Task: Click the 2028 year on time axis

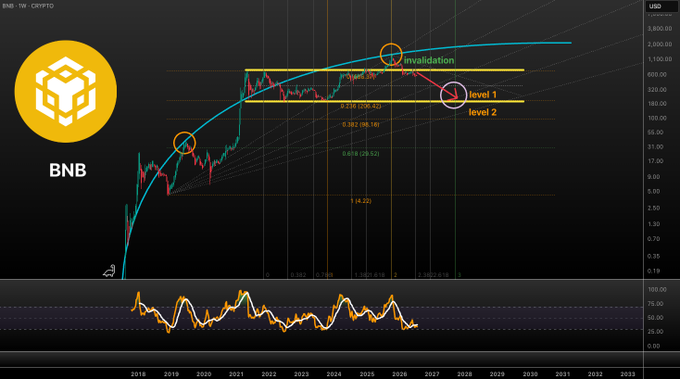Action: (x=464, y=374)
